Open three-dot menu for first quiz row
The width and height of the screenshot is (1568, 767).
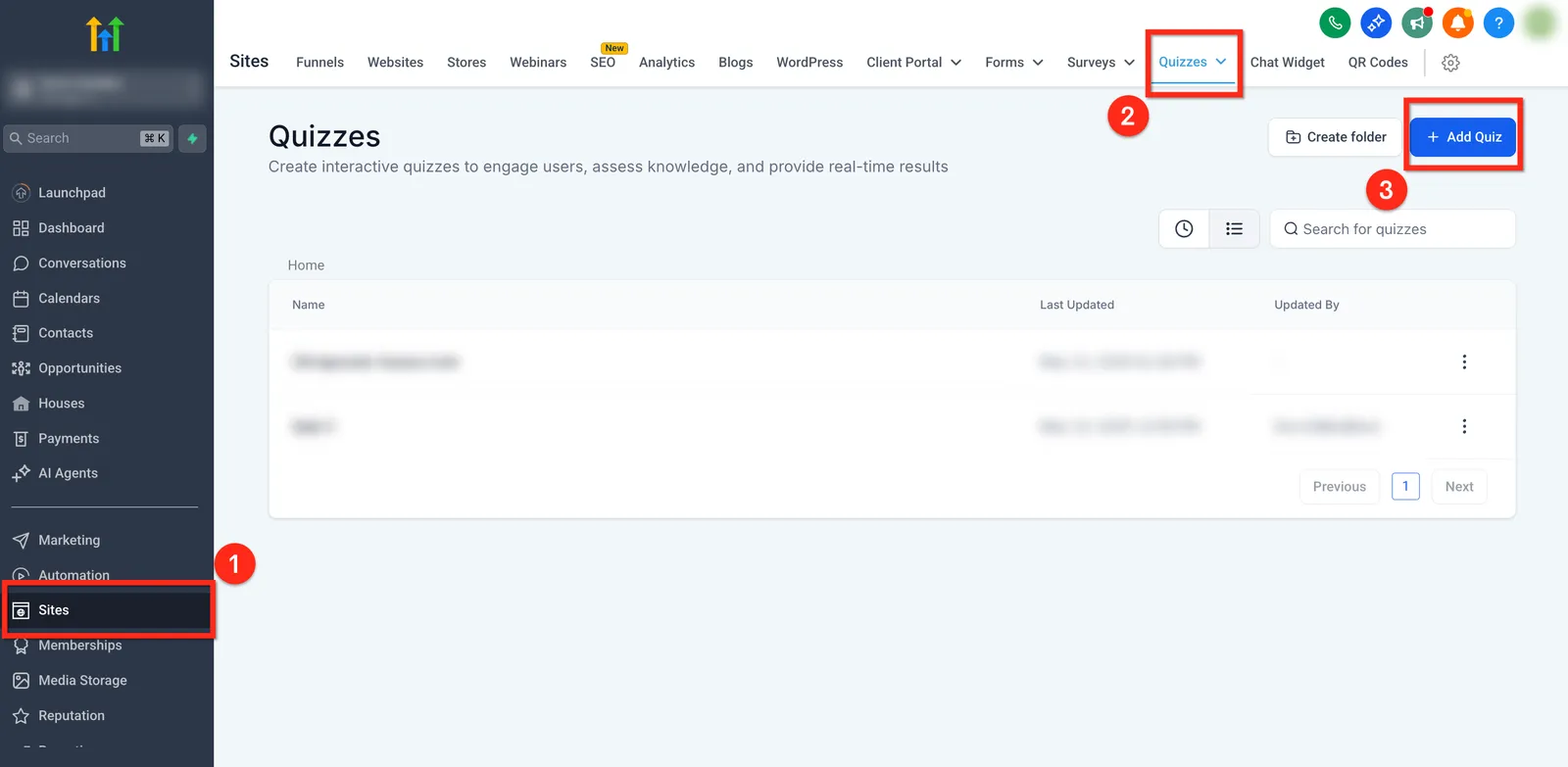click(1464, 362)
